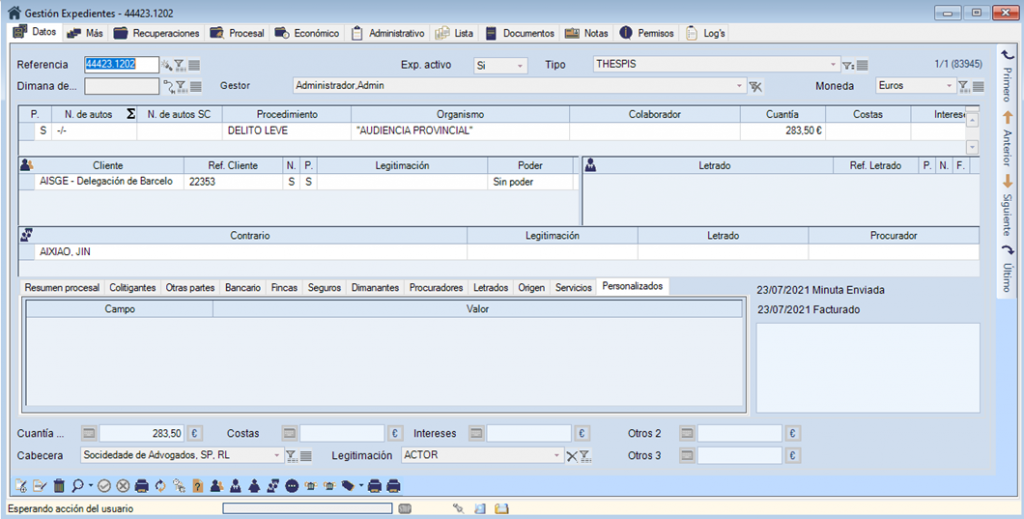Image resolution: width=1024 pixels, height=519 pixels.
Task: Expand the Tipo dropdown showing THESPIS
Action: pos(832,65)
